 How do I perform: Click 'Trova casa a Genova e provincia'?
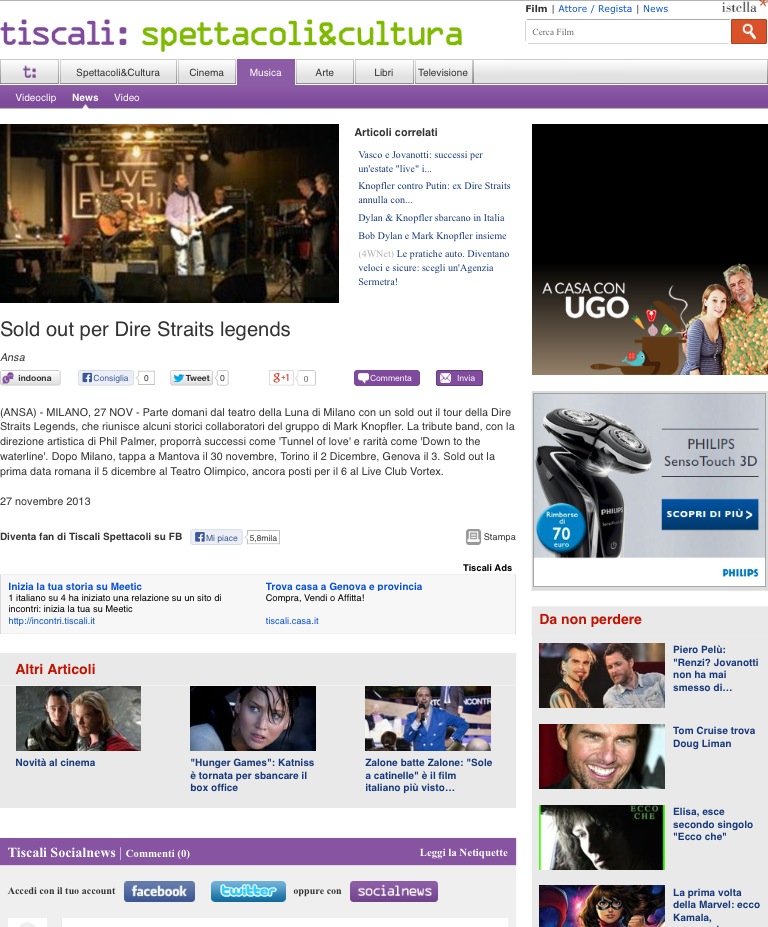(x=344, y=586)
